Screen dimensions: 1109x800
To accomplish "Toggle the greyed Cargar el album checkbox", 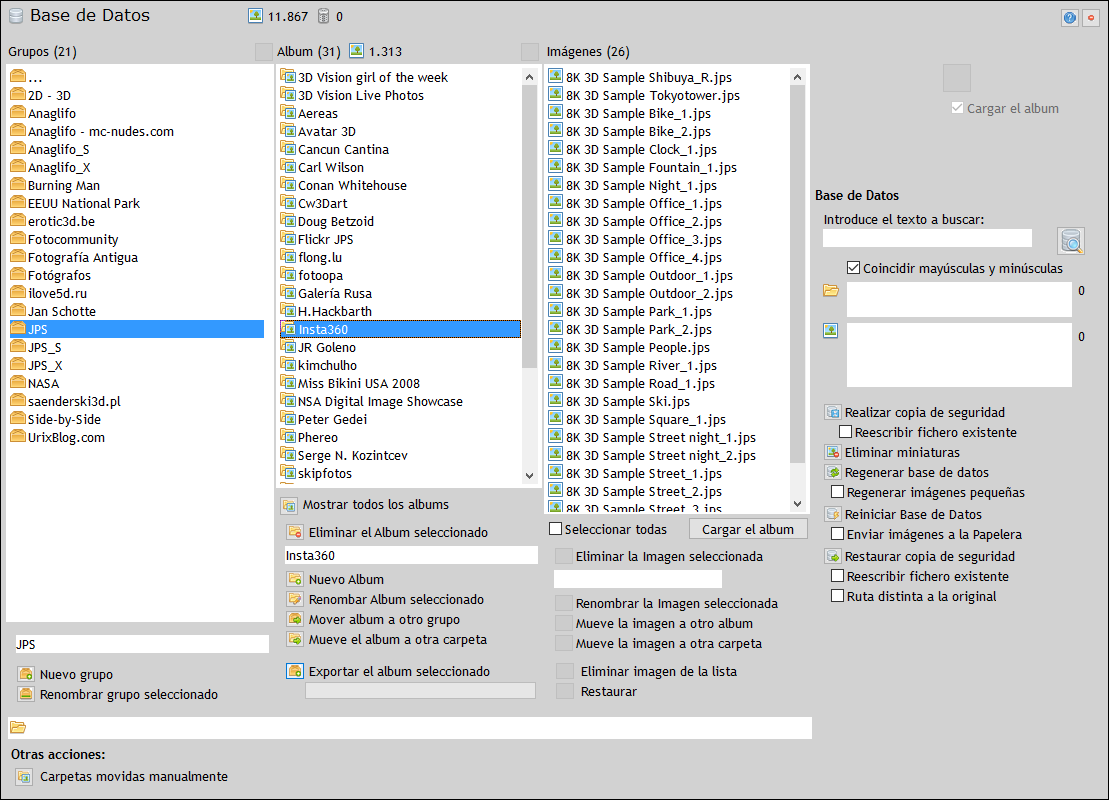I will tap(957, 108).
